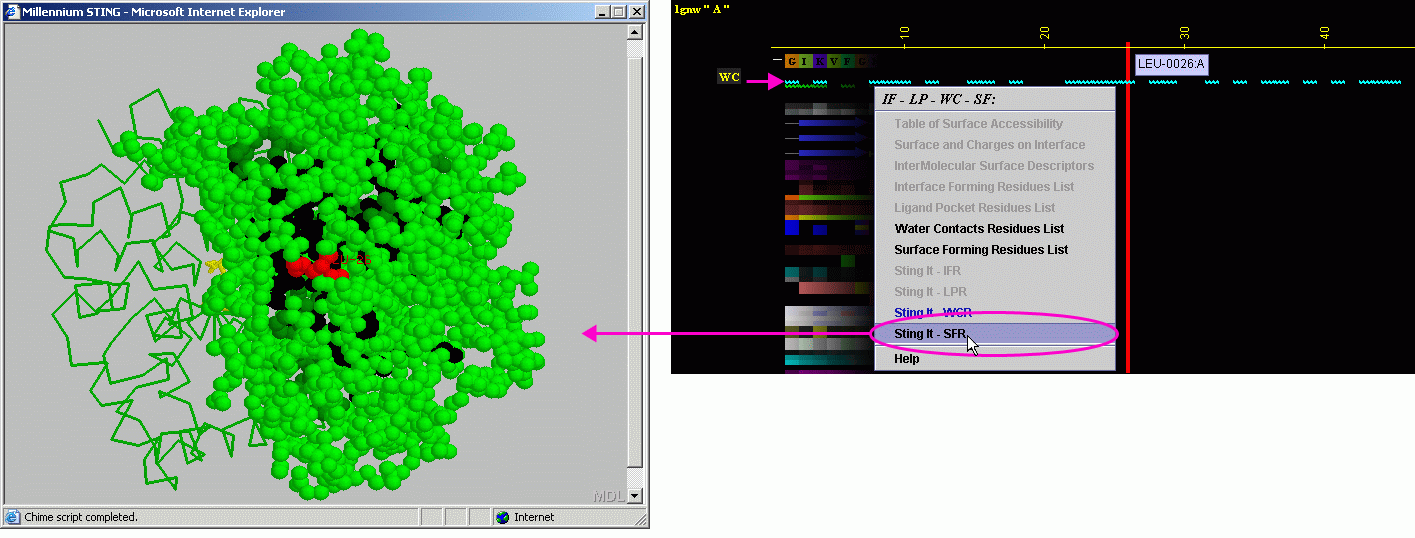Click the 1gnw "A" chain label
Viewport: 1415px width, 538px height.
pyautogui.click(x=703, y=9)
